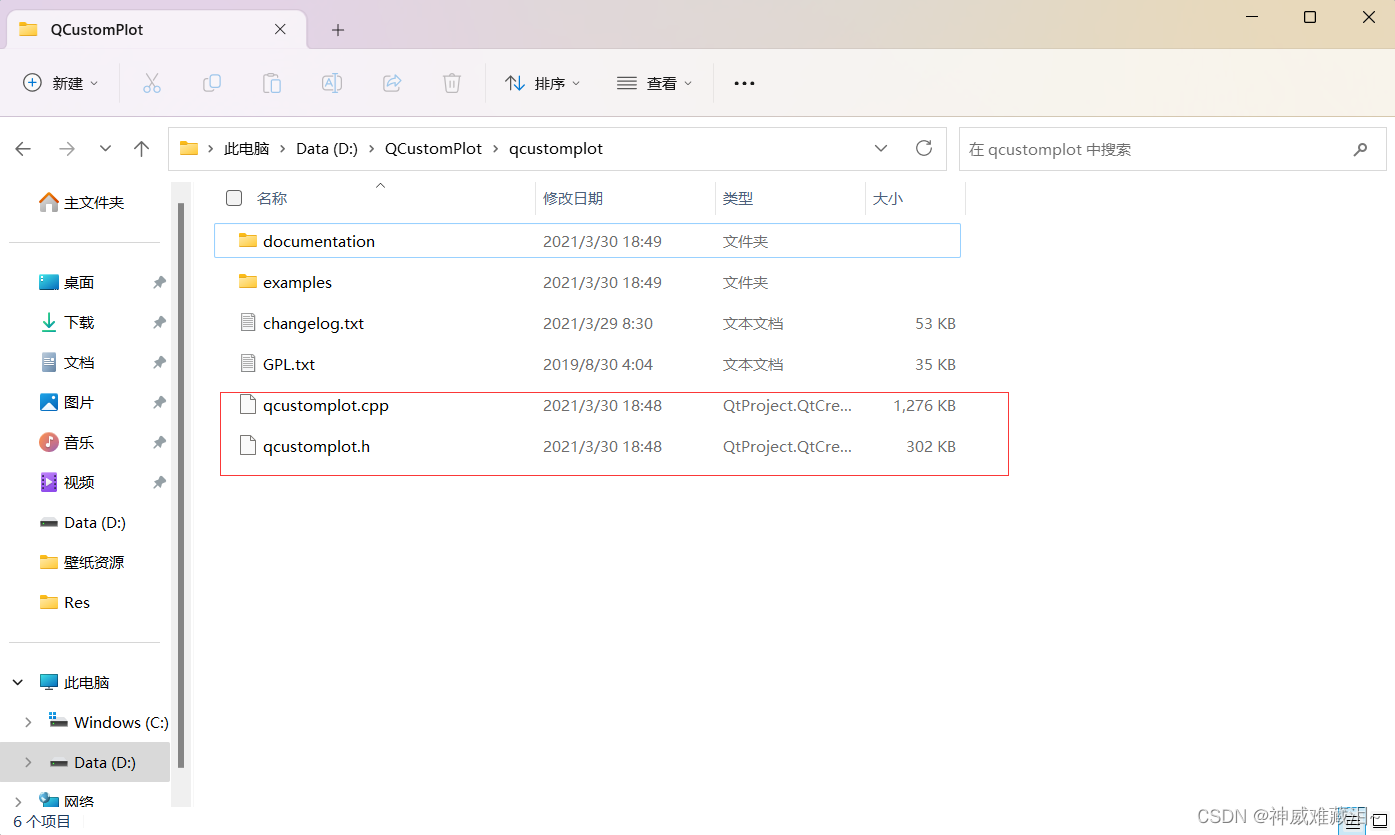1395x835 pixels.
Task: Sort by 名称 column header
Action: 272,199
